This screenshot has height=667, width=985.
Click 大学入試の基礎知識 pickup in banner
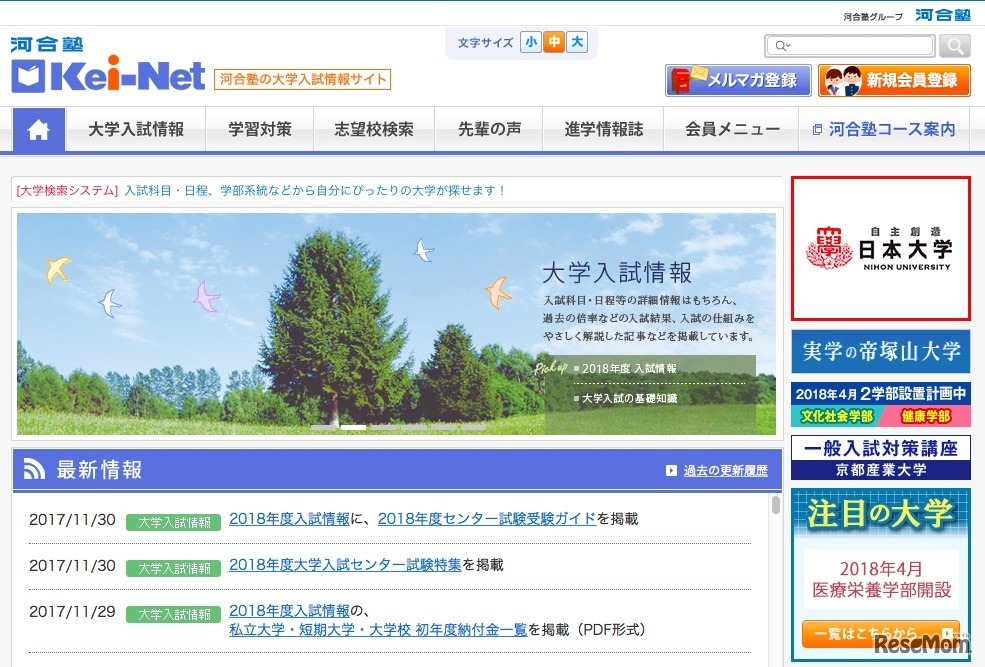tap(629, 398)
